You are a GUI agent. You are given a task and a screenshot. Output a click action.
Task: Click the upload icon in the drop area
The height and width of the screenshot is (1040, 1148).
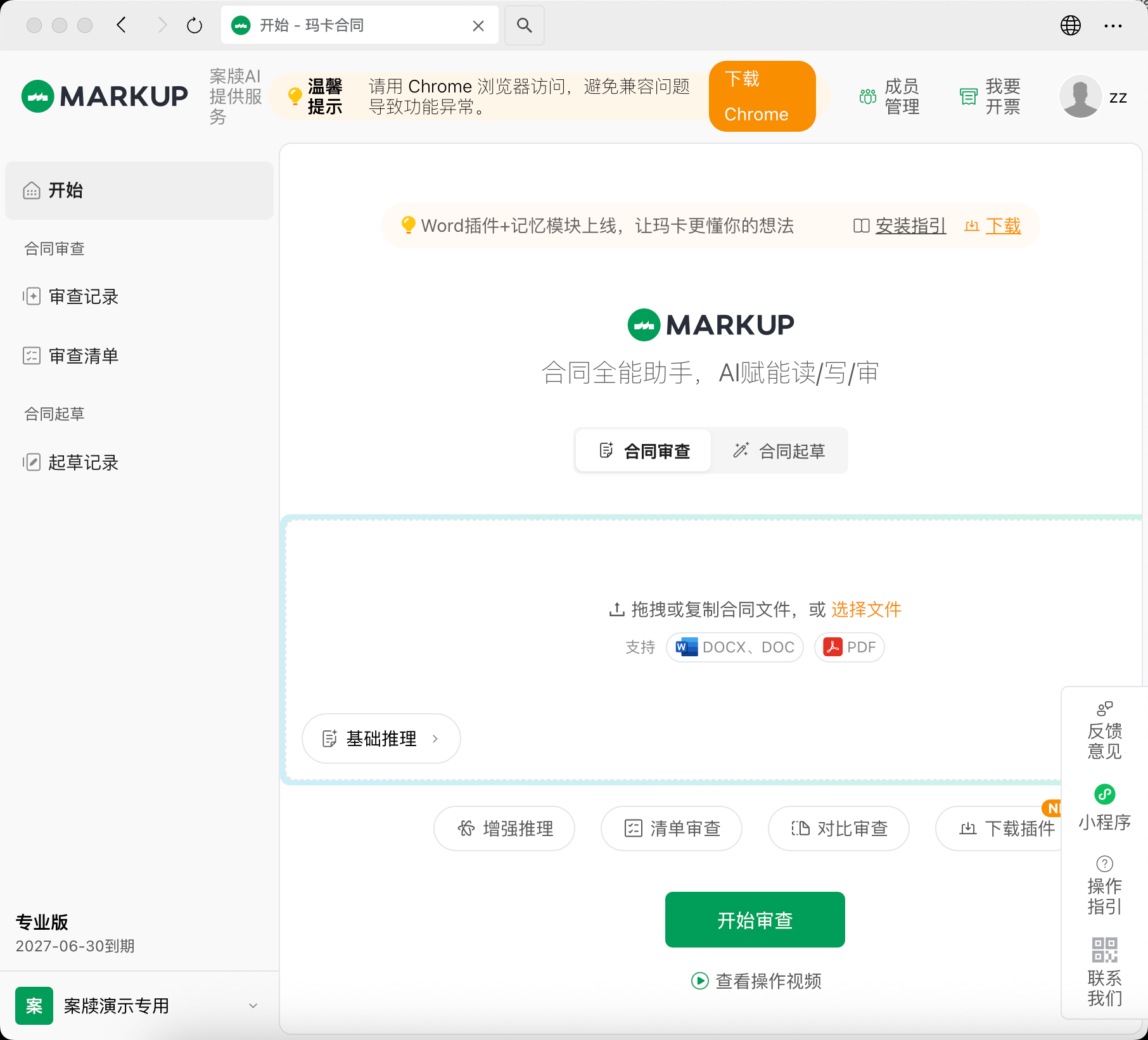point(616,609)
